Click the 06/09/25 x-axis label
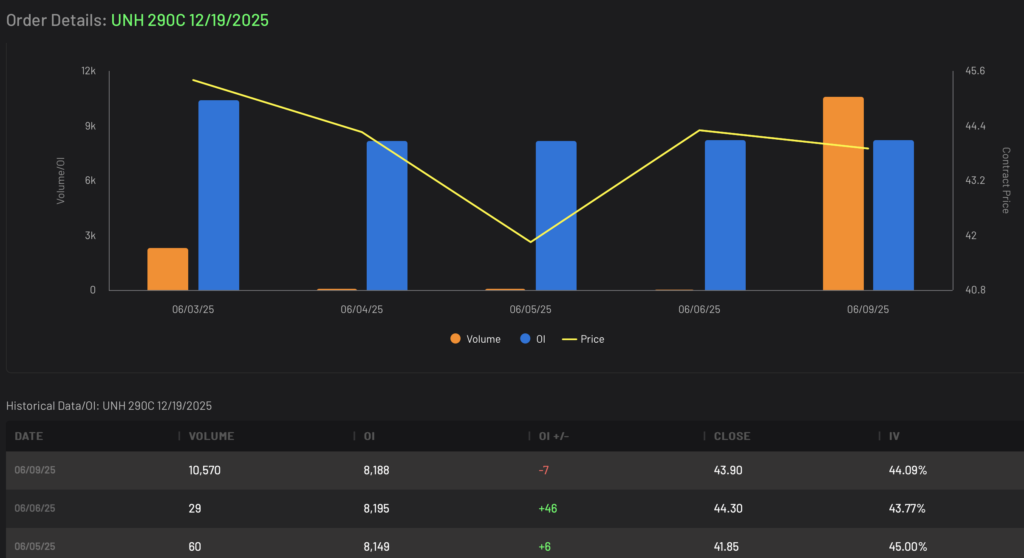Image resolution: width=1024 pixels, height=558 pixels. coord(868,310)
